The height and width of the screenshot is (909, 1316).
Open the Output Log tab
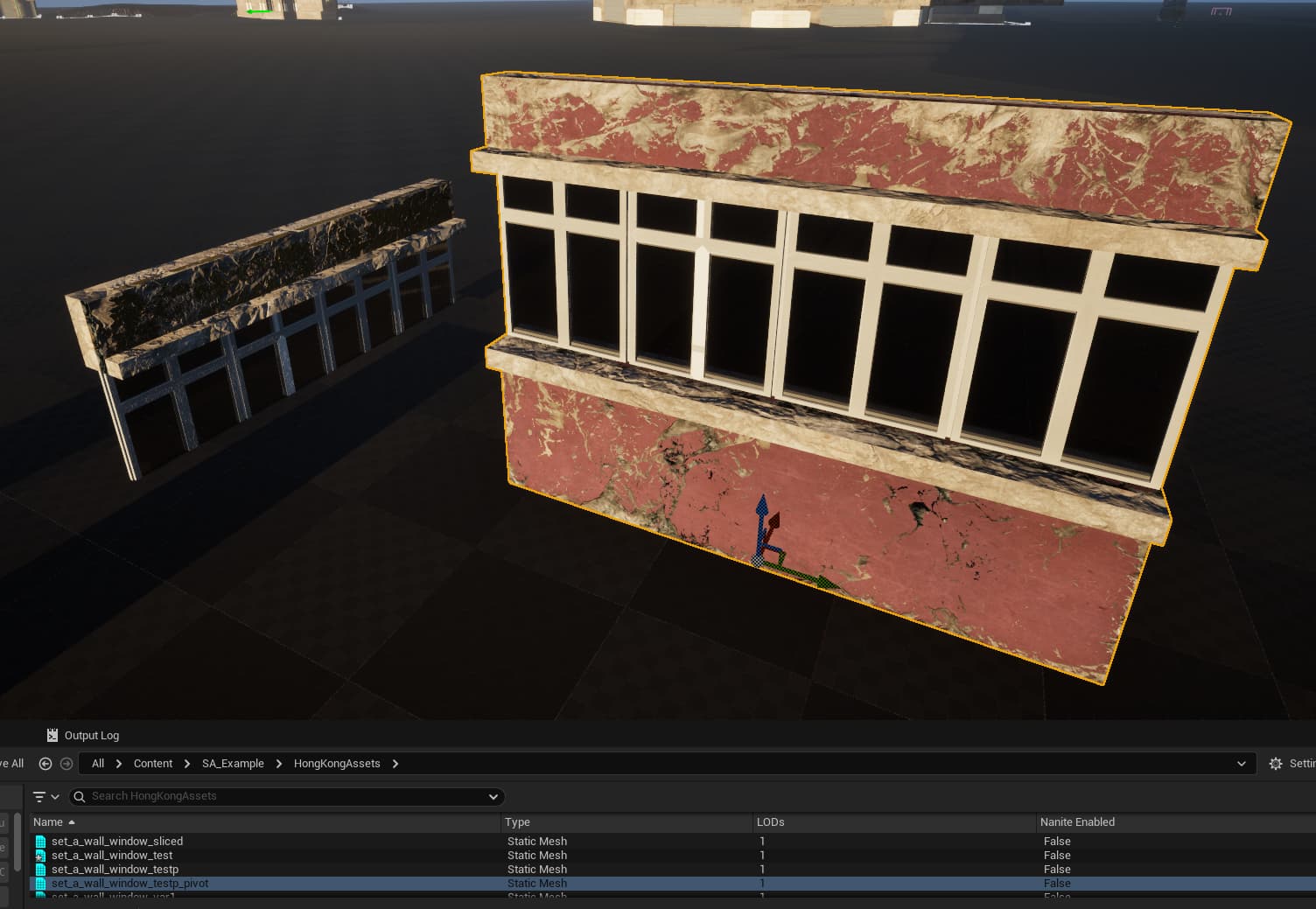click(91, 735)
